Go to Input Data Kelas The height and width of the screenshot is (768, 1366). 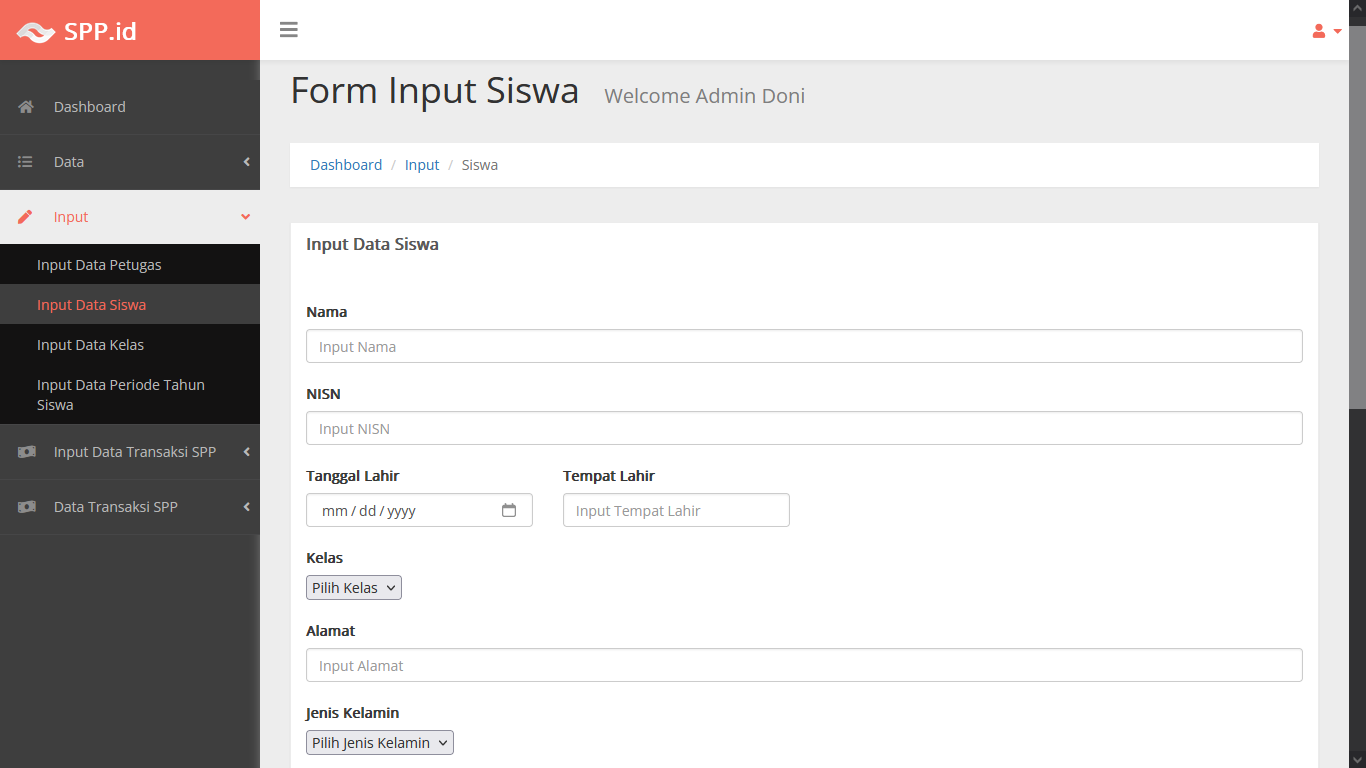[x=90, y=345]
